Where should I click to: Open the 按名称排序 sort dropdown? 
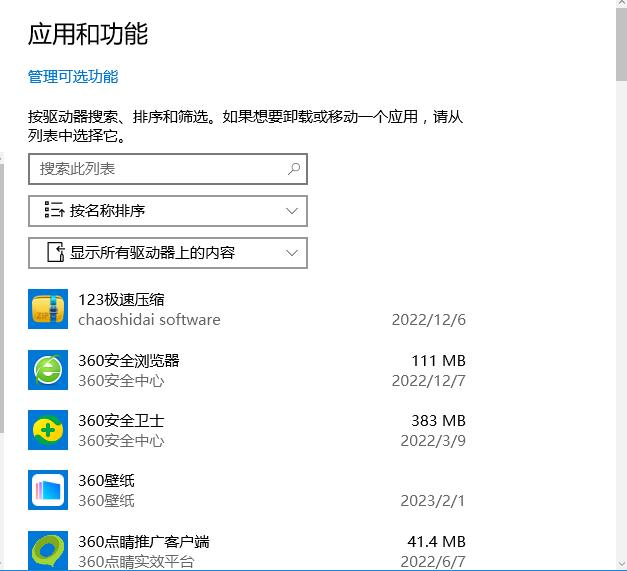pyautogui.click(x=168, y=211)
